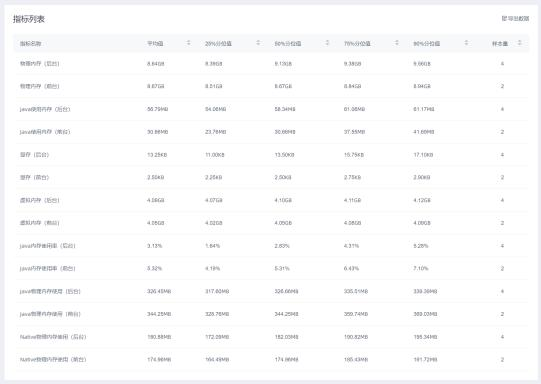
Task: Click the 61.17MB value cell
Action: [424, 109]
